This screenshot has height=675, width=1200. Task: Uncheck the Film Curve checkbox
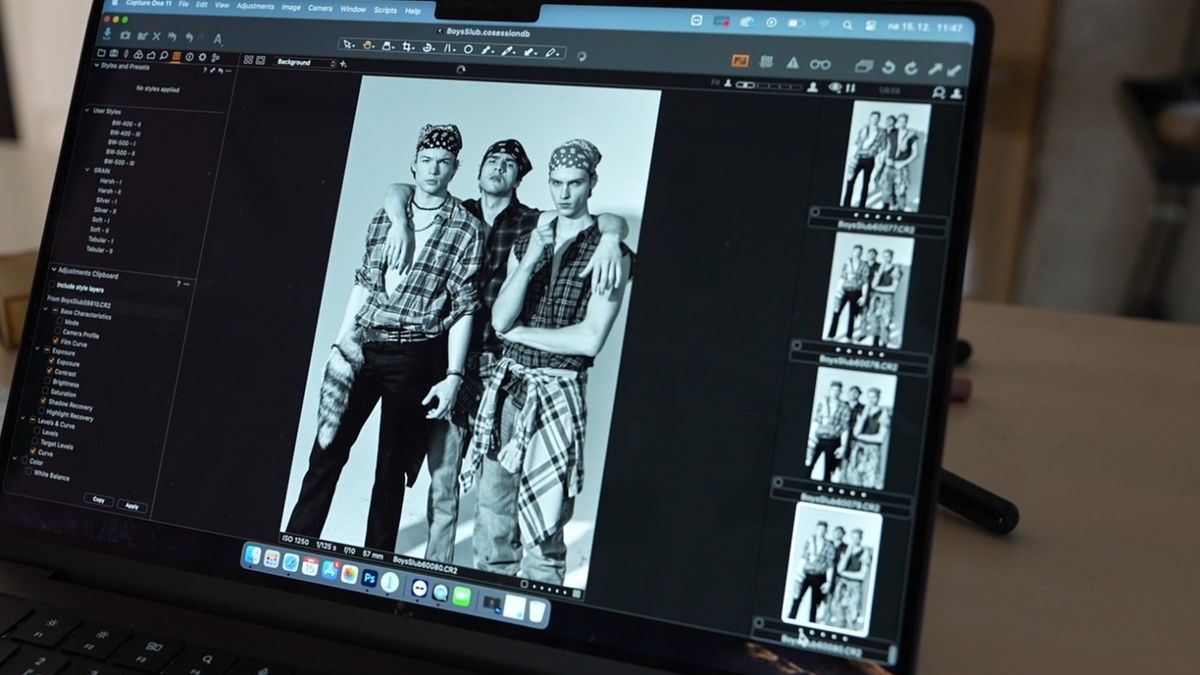pos(56,342)
